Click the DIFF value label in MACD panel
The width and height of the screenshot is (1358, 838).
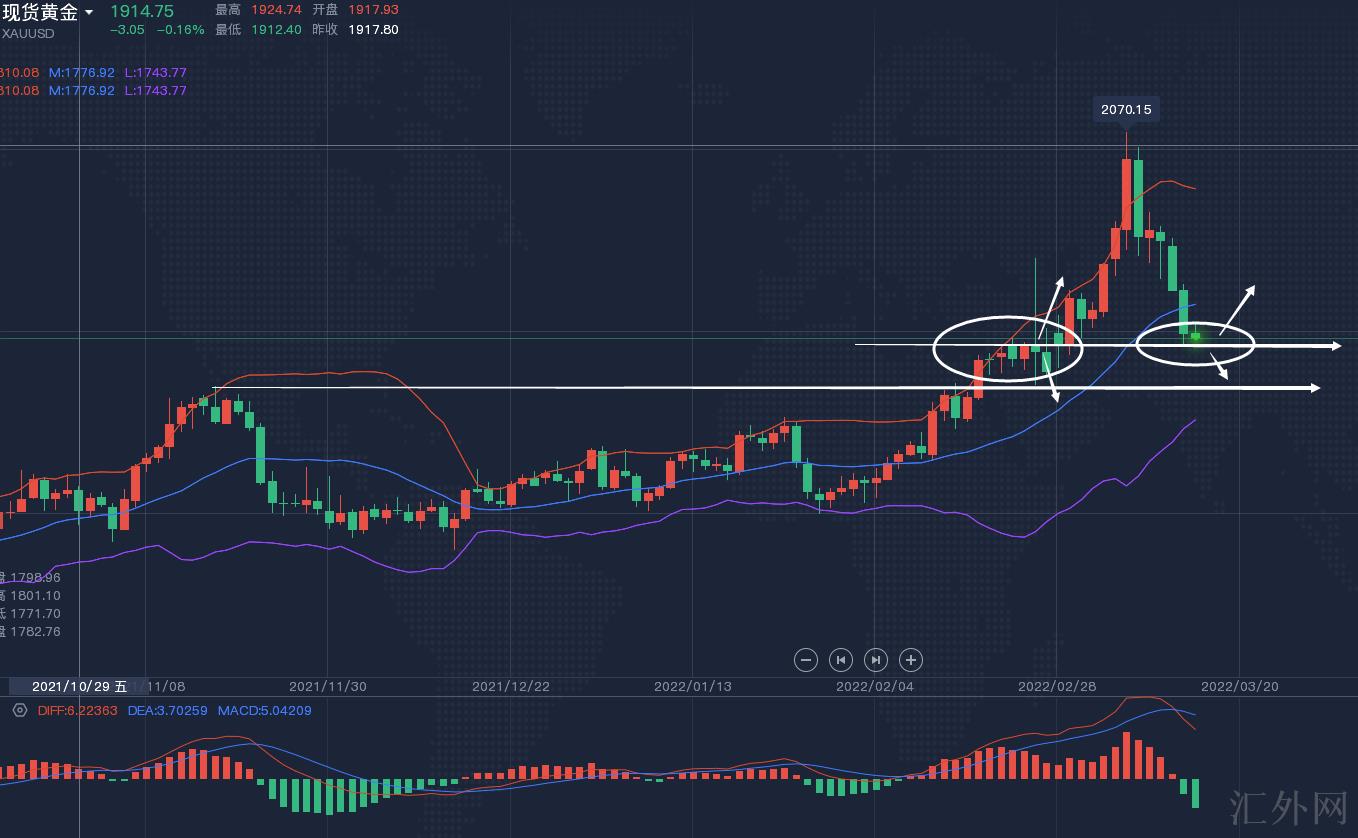click(x=77, y=711)
